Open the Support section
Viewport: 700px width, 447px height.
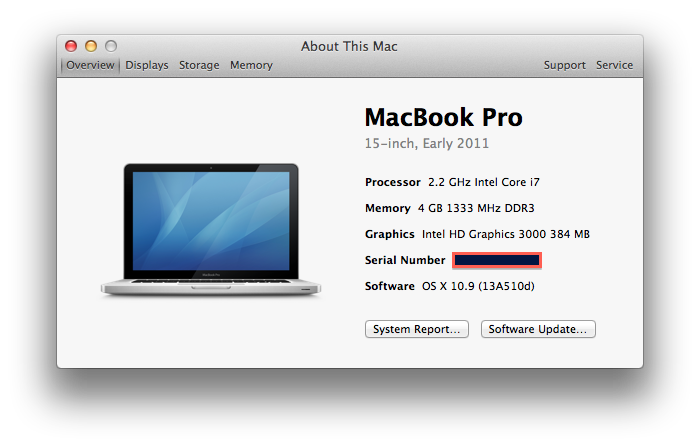[564, 65]
